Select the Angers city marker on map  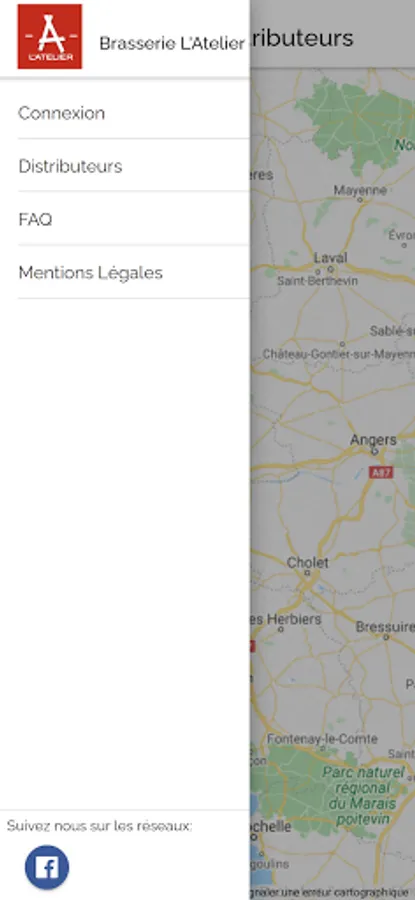point(375,451)
